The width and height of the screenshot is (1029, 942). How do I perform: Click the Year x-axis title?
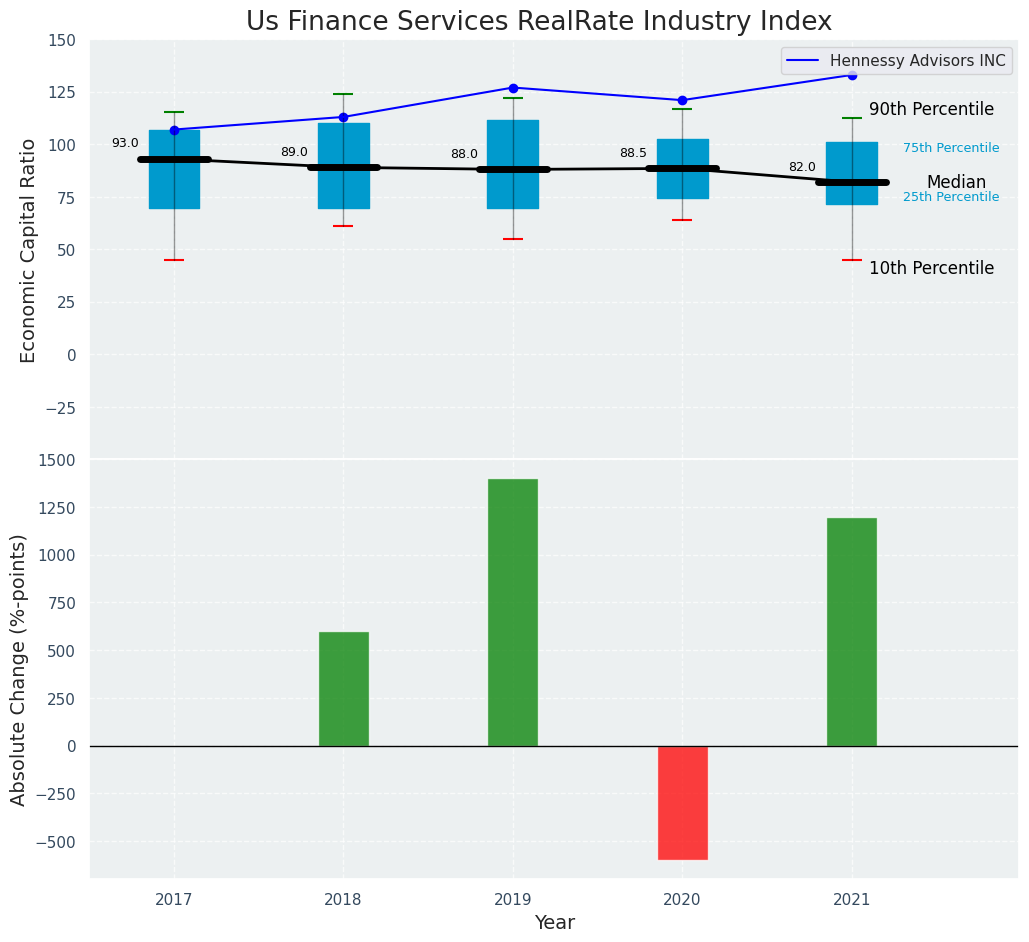pos(554,923)
